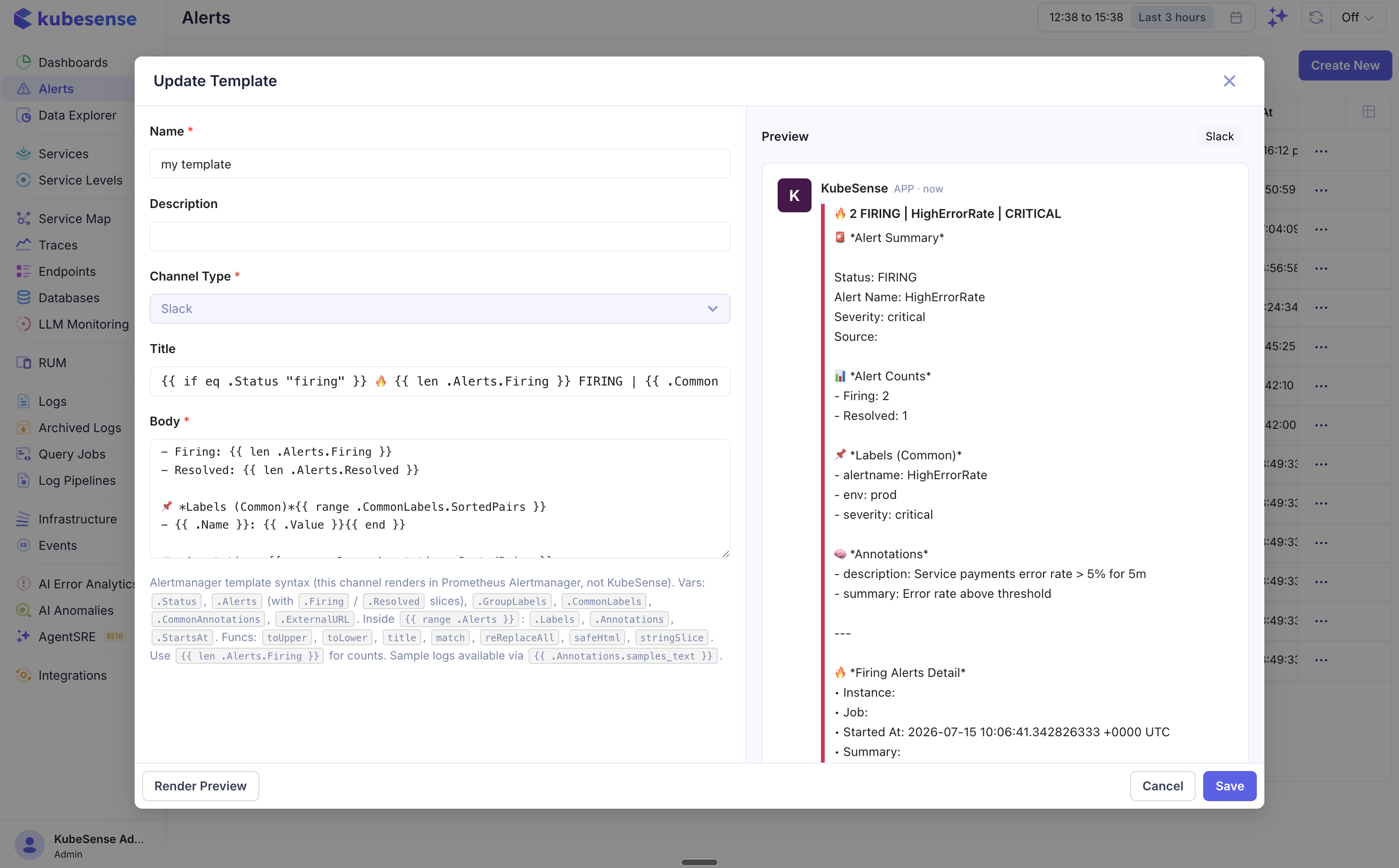1399x868 pixels.
Task: Open Archived Logs icon
Action: tap(24, 427)
